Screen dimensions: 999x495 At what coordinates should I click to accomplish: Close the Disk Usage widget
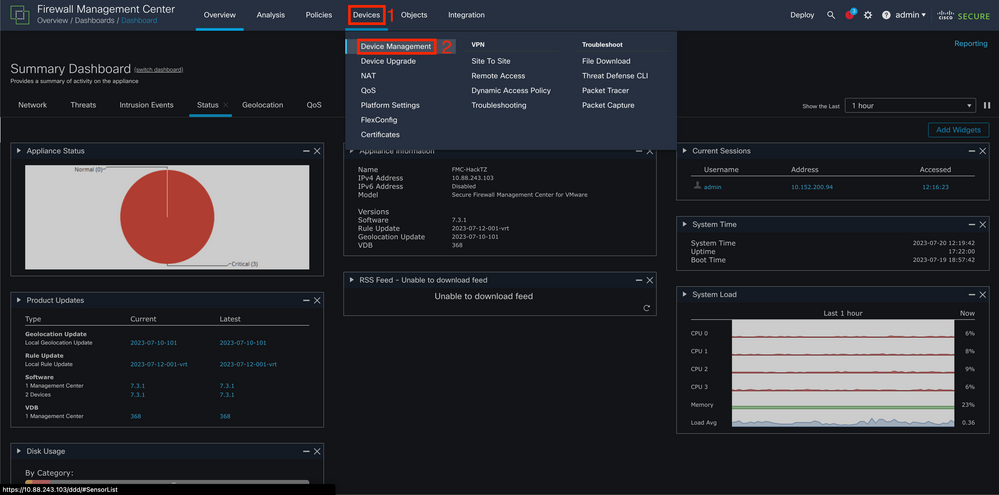[x=317, y=451]
